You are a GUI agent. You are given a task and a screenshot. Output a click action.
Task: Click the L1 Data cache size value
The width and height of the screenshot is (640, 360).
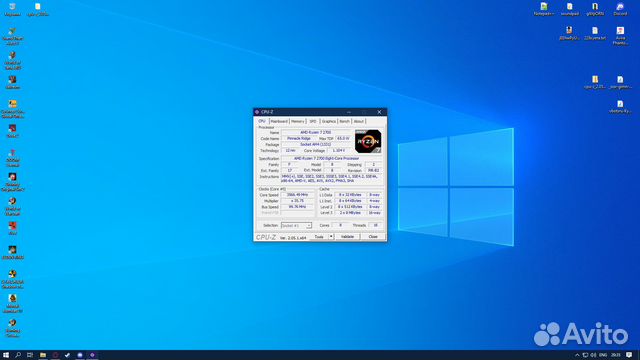(350, 195)
